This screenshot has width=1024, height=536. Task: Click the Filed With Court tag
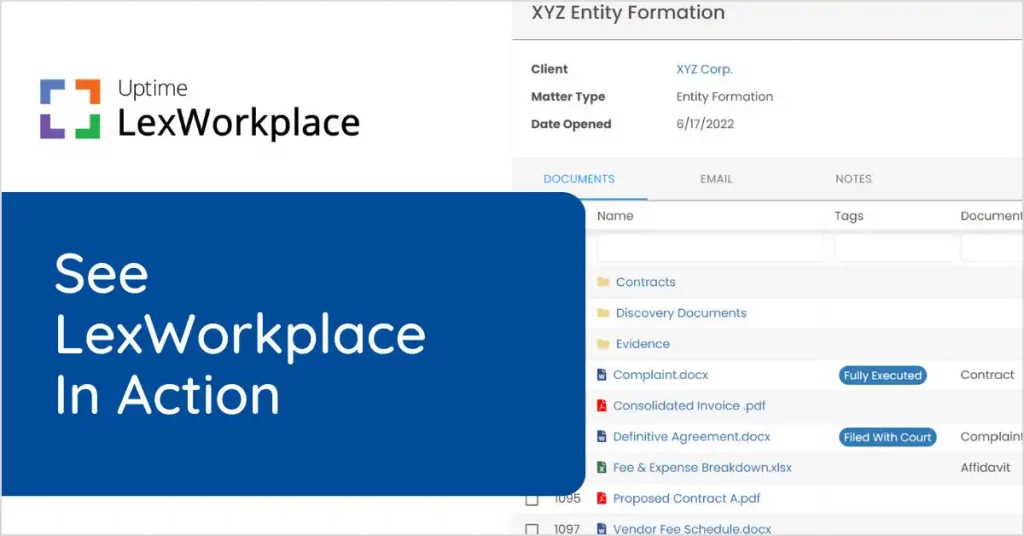click(888, 437)
